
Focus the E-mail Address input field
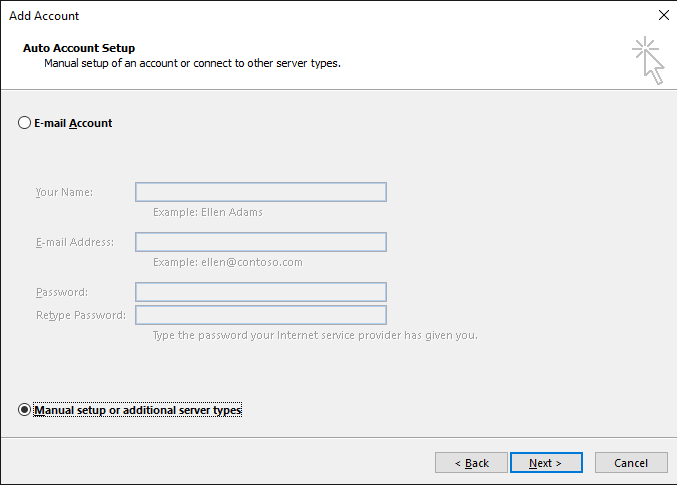click(261, 242)
